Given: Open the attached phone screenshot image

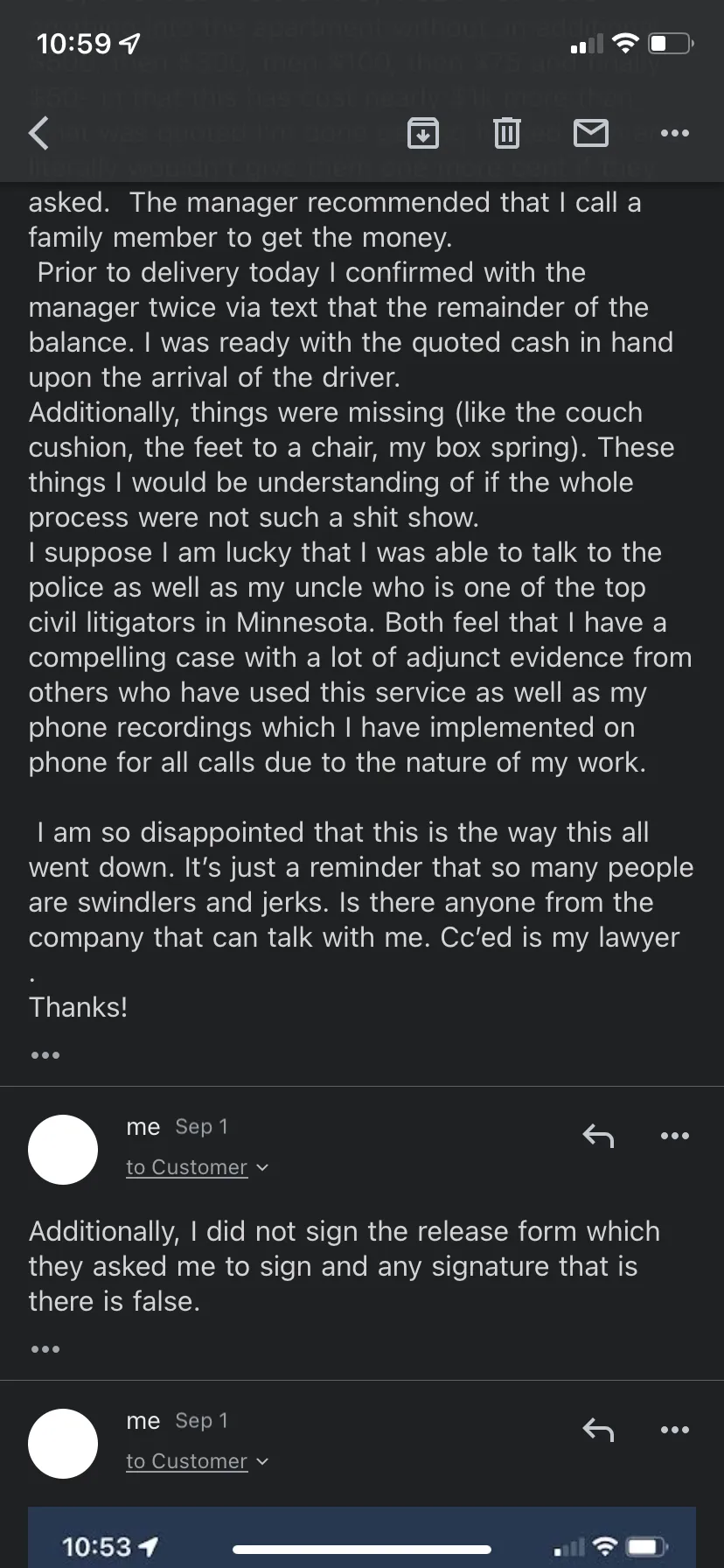Looking at the screenshot, I should click(362, 1538).
